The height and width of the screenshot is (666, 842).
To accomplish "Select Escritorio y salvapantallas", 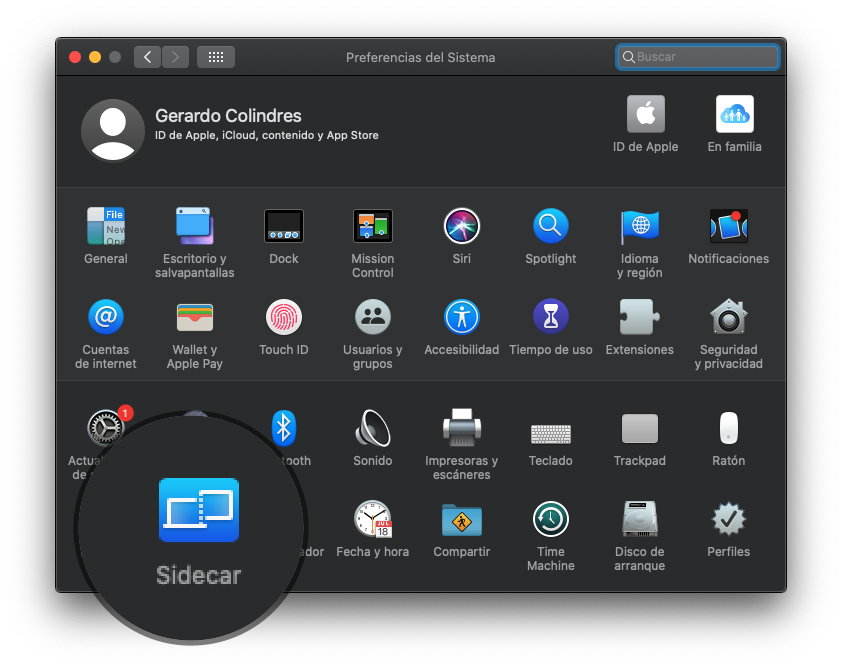I will (194, 226).
